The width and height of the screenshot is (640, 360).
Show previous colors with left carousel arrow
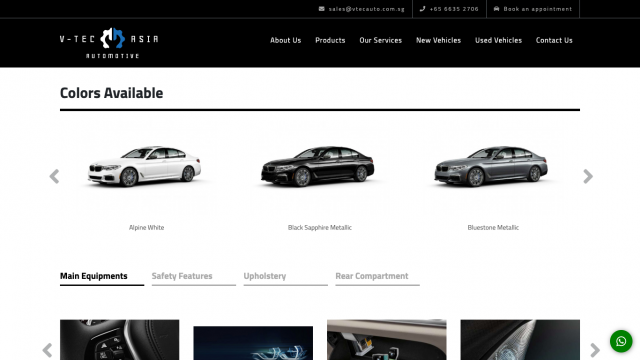point(54,176)
